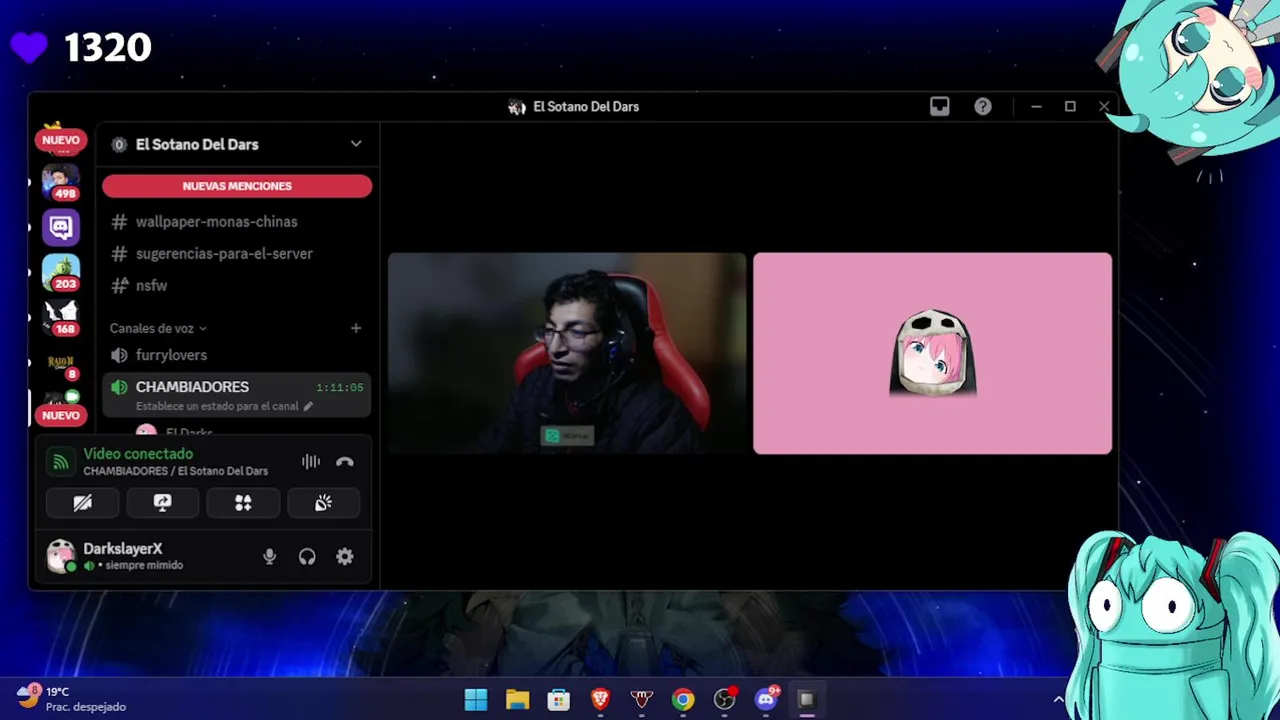Open the weather widget showing 19°C
Screen dimensions: 1280x720
click(72, 699)
